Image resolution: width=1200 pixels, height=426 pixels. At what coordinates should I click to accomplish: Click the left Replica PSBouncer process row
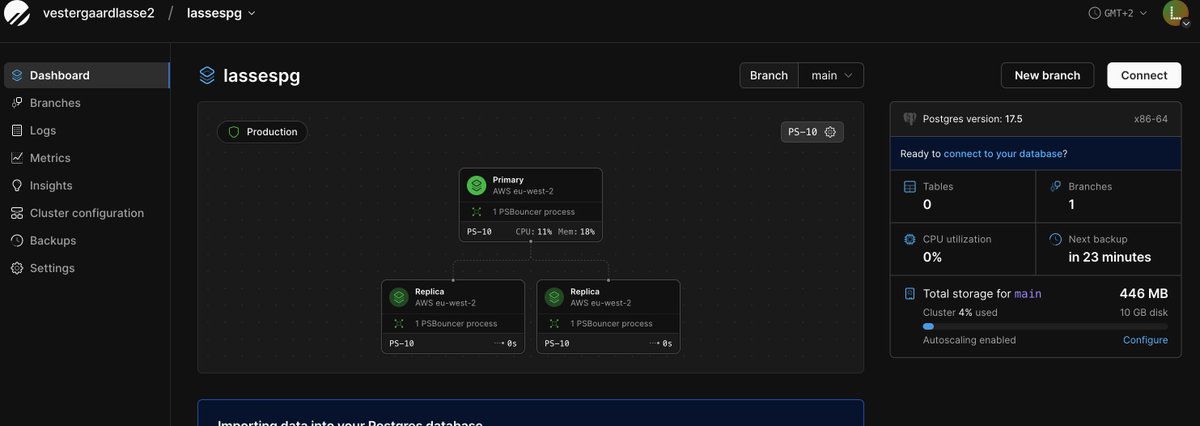[453, 323]
